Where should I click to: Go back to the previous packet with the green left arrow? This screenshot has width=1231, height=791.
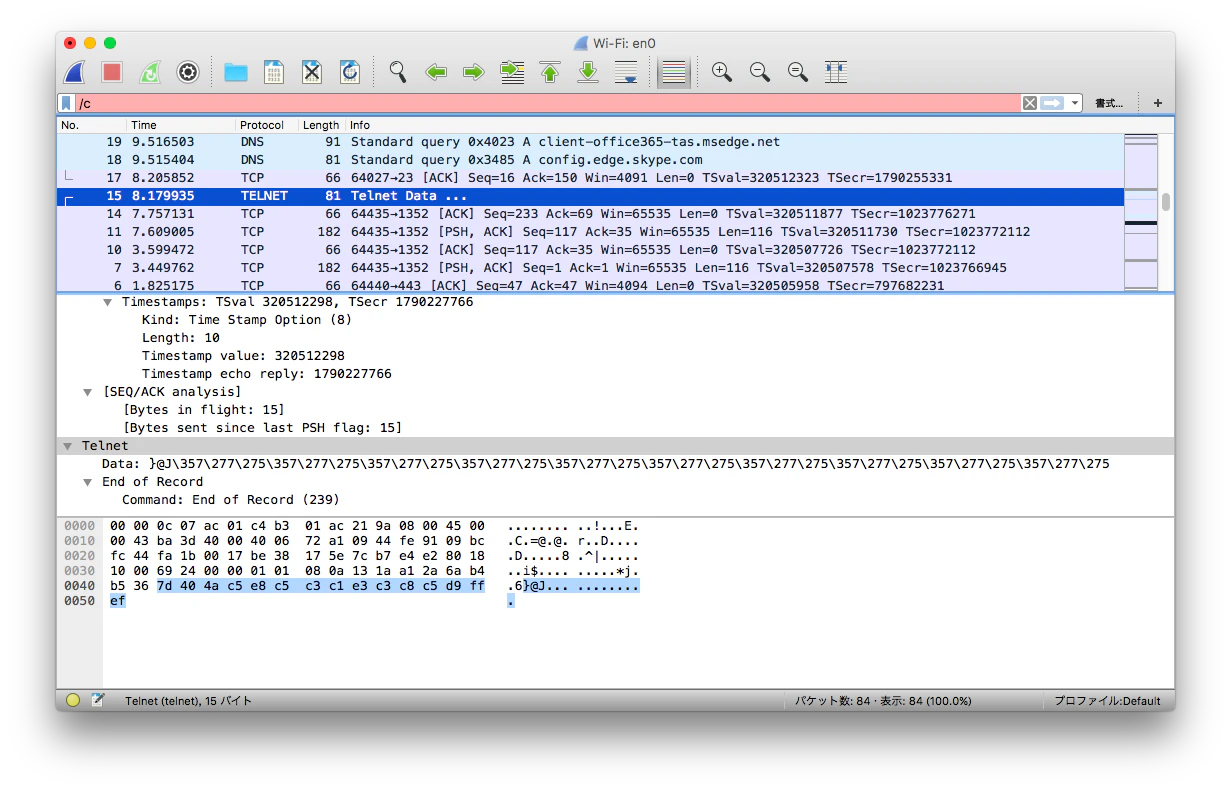point(436,72)
